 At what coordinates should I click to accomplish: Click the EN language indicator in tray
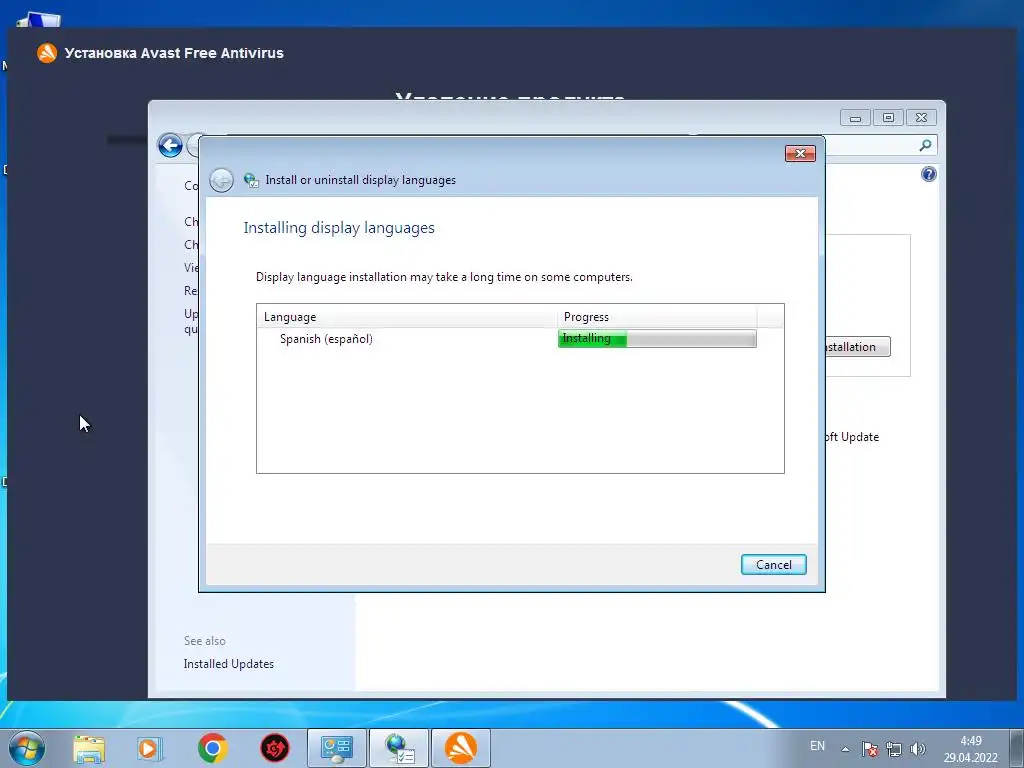[817, 746]
